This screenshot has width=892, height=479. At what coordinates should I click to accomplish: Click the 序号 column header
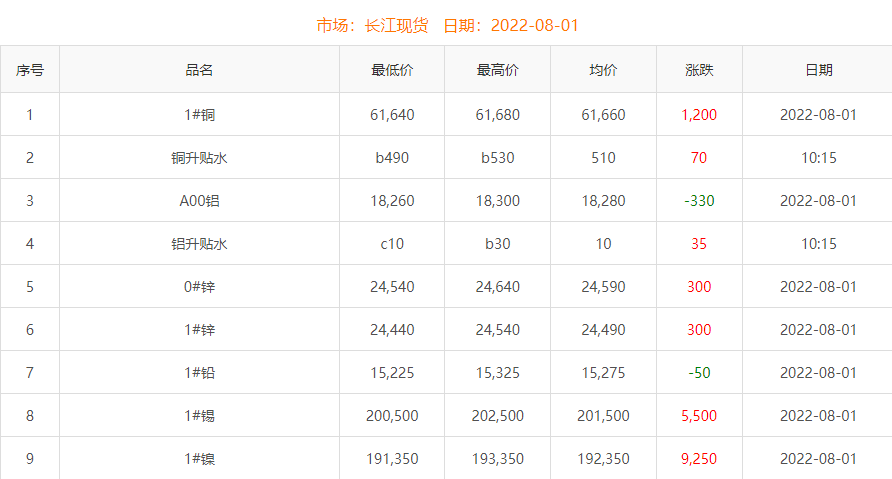pyautogui.click(x=29, y=70)
